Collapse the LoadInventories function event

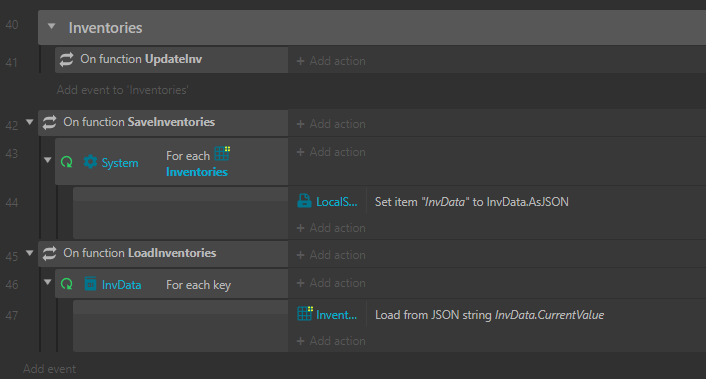click(x=30, y=253)
